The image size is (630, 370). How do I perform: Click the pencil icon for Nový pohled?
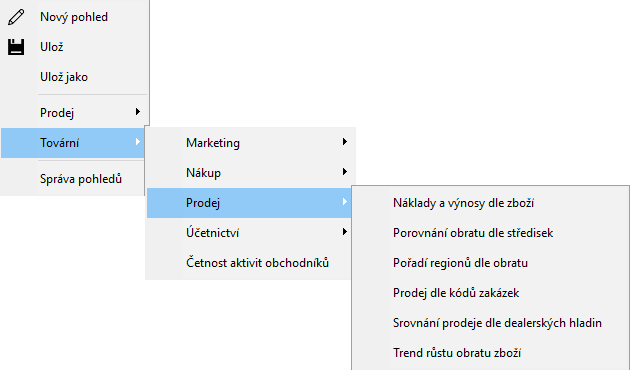16,17
